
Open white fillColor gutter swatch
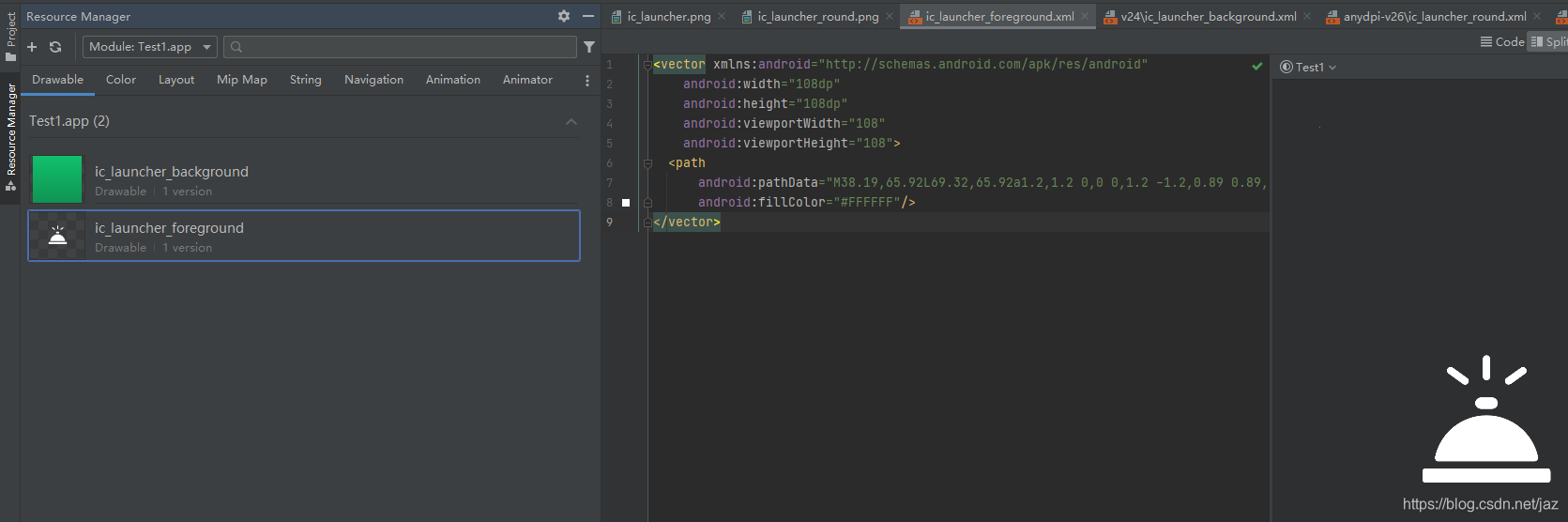tap(626, 203)
